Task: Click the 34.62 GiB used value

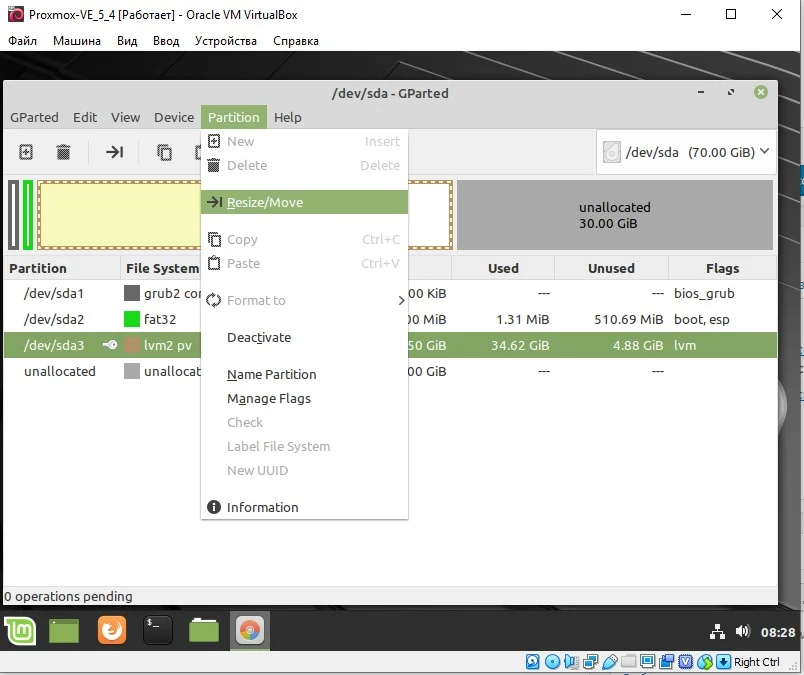Action: (x=520, y=345)
